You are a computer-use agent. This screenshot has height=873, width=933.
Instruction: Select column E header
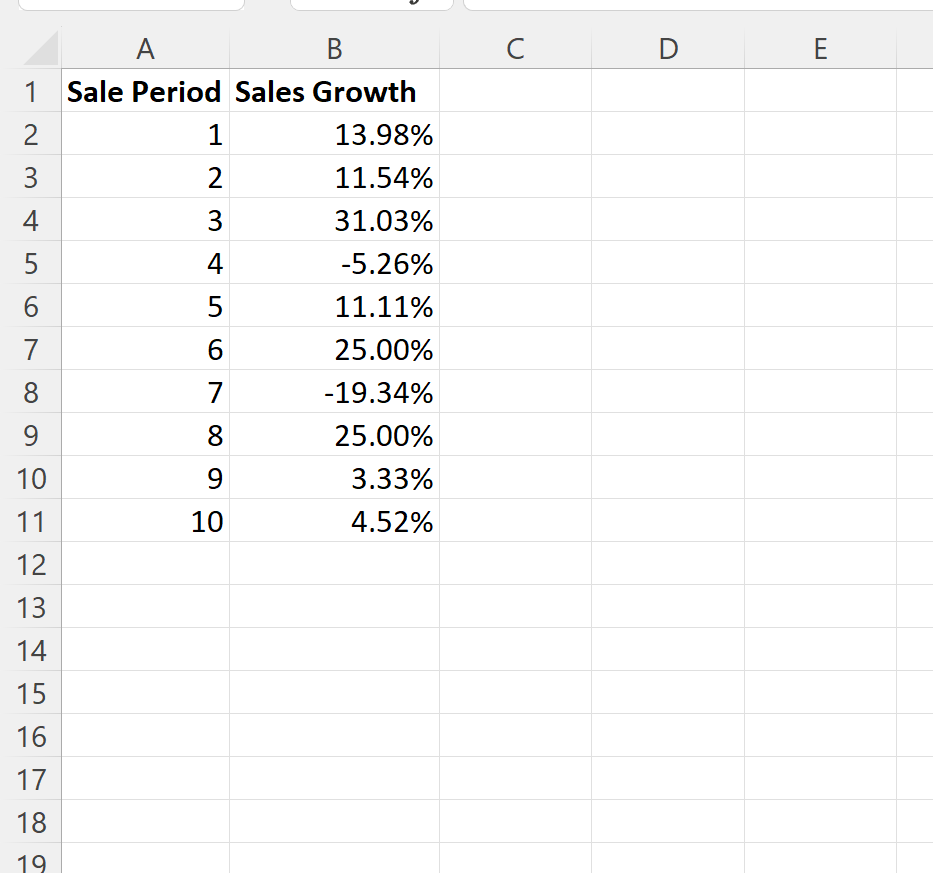tap(820, 49)
